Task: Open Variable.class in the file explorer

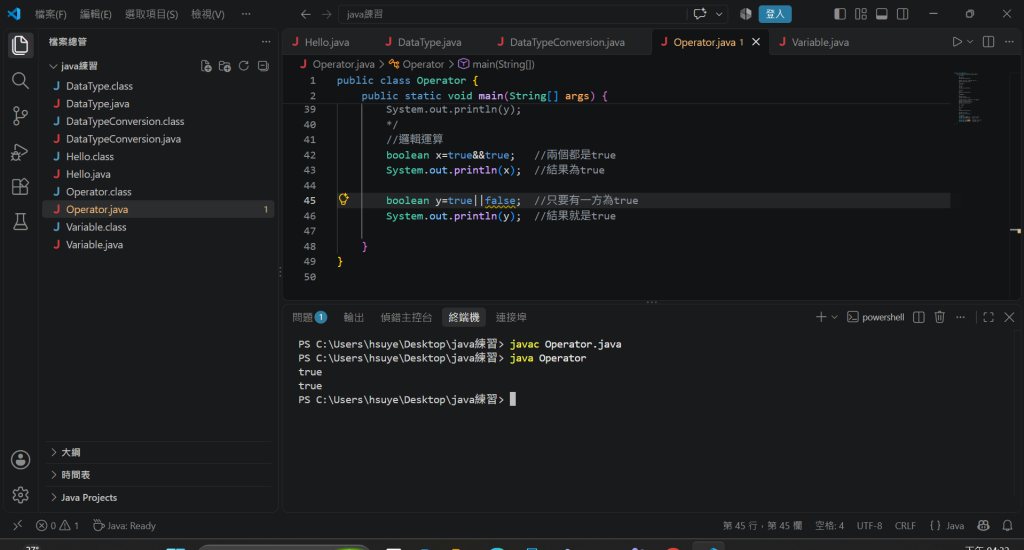Action: click(x=96, y=227)
